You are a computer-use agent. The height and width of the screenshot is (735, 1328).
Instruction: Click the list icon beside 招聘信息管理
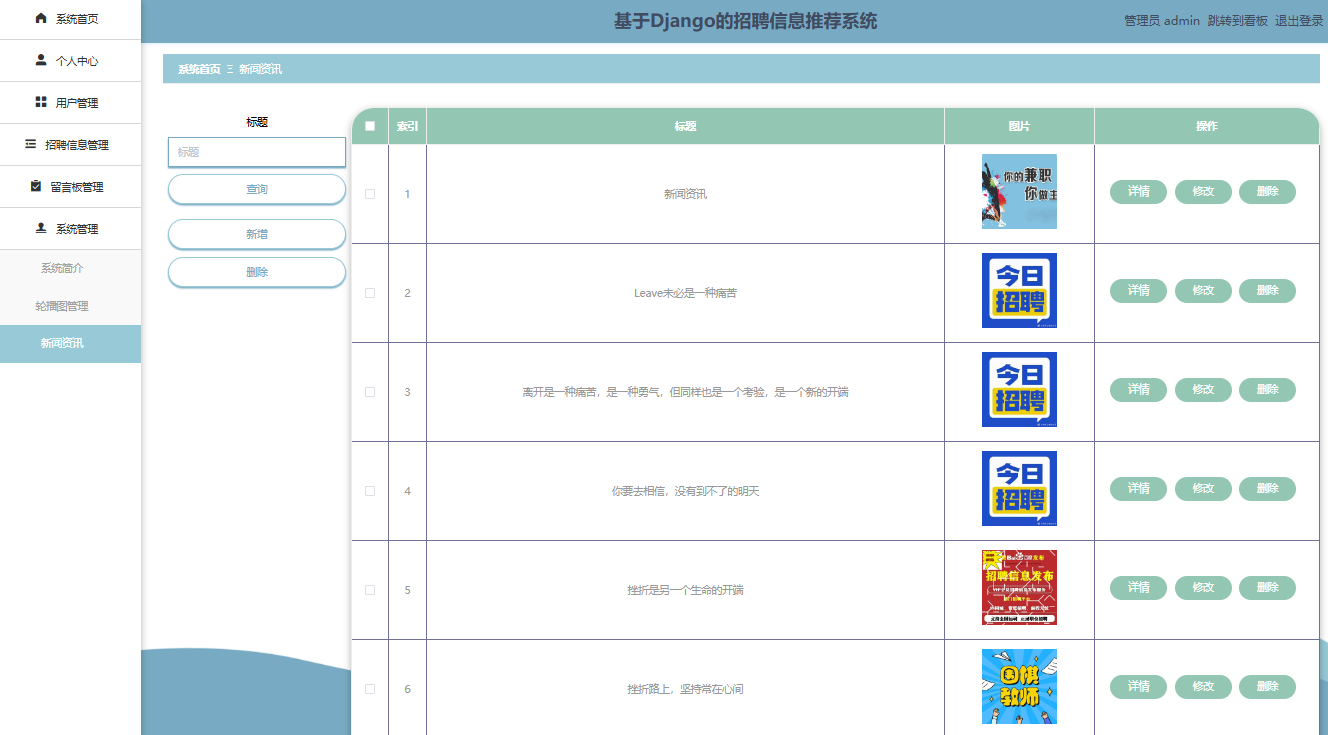coord(30,144)
